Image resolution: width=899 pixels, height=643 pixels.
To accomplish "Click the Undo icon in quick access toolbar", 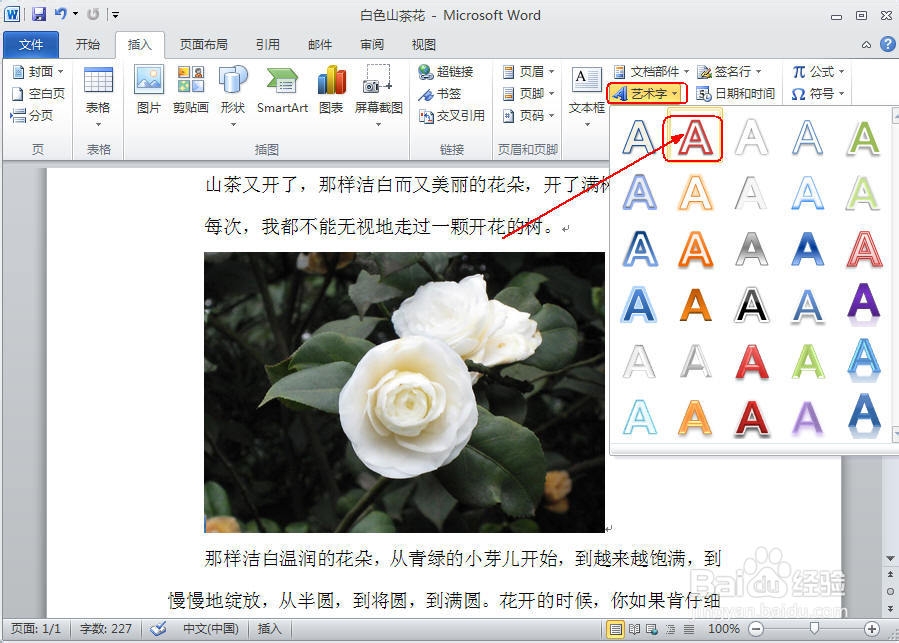I will click(60, 14).
